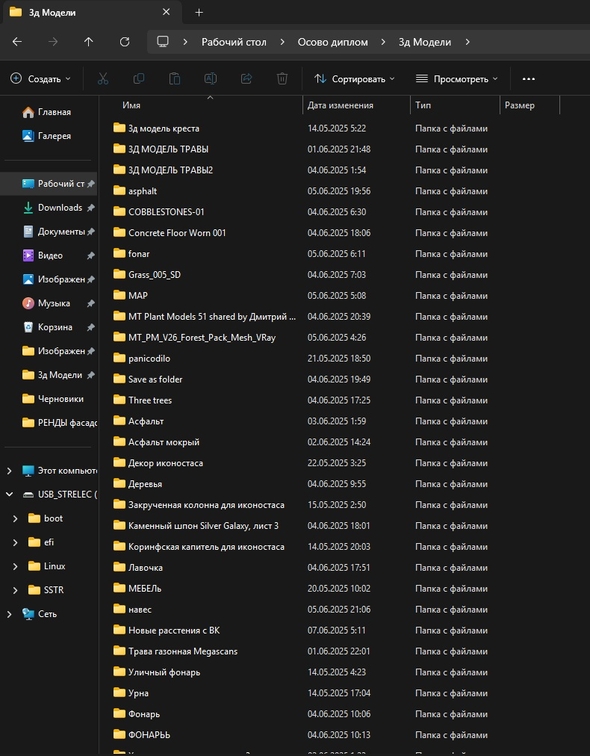Collapse the USB_STRELEC drive node
This screenshot has width=590, height=756.
point(9,494)
